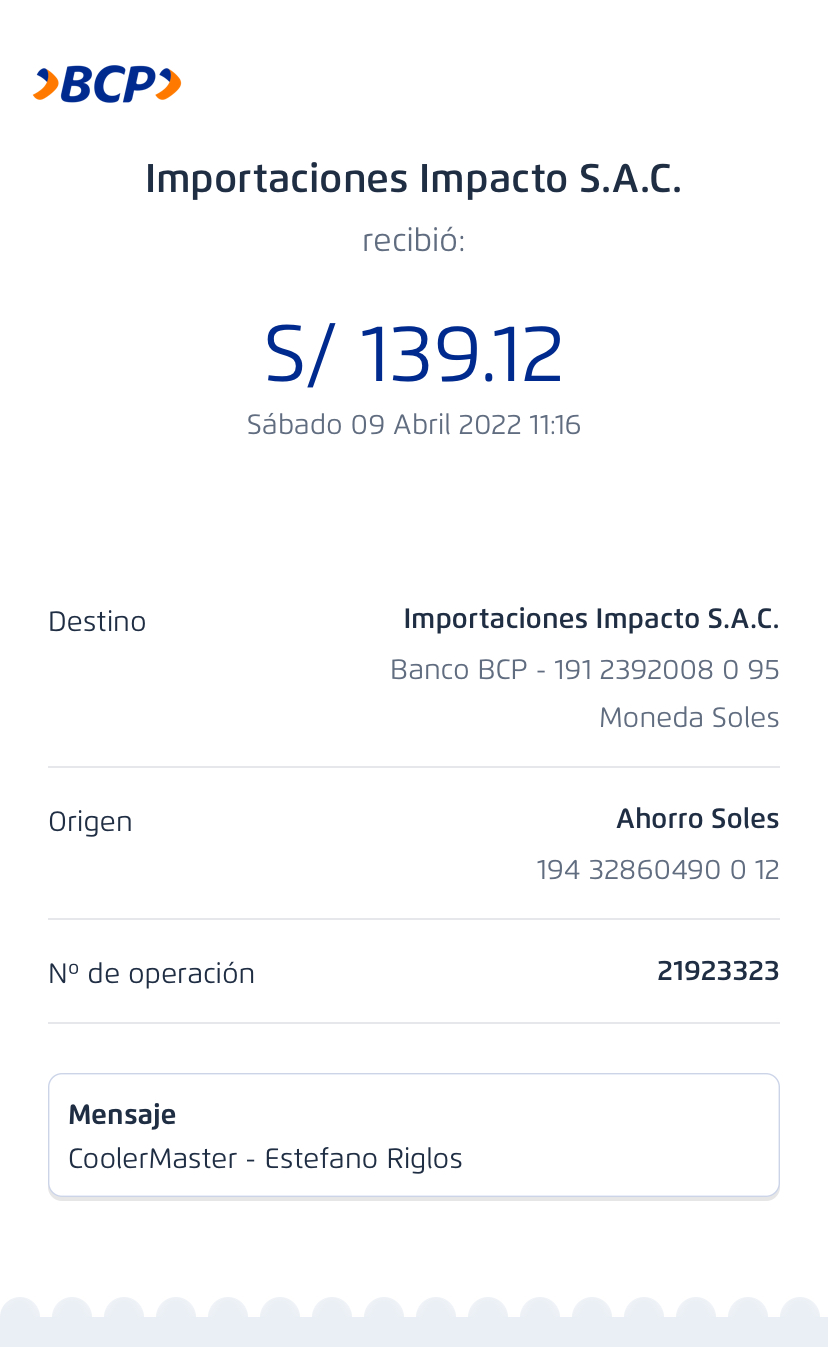828x1347 pixels.
Task: Click origin account number 194 32860490 0 12
Action: [657, 870]
